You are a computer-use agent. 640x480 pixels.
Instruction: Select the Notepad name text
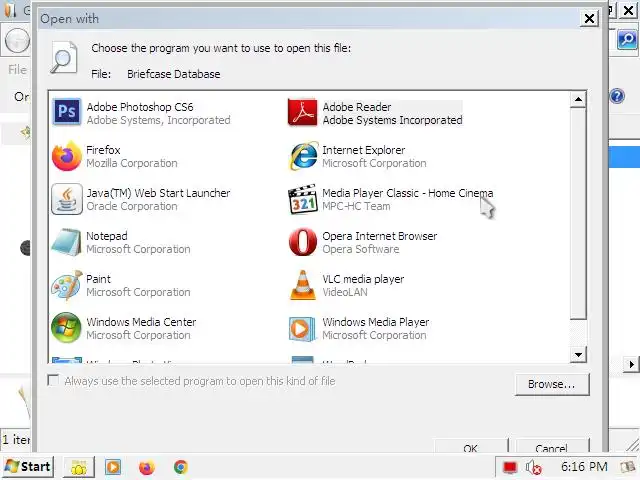click(x=107, y=236)
